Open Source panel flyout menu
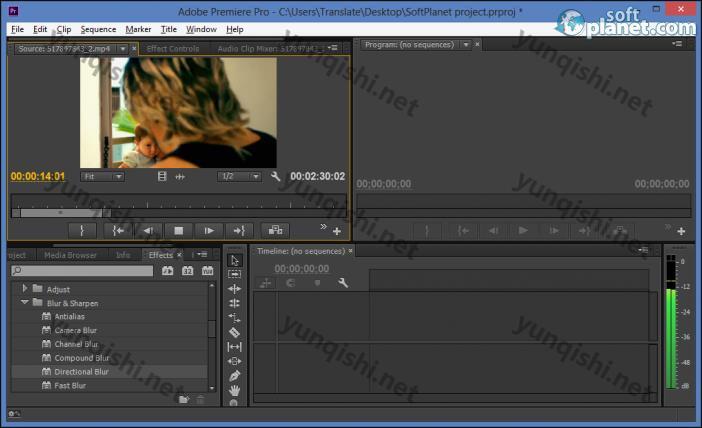Image resolution: width=702 pixels, height=428 pixels. 333,48
